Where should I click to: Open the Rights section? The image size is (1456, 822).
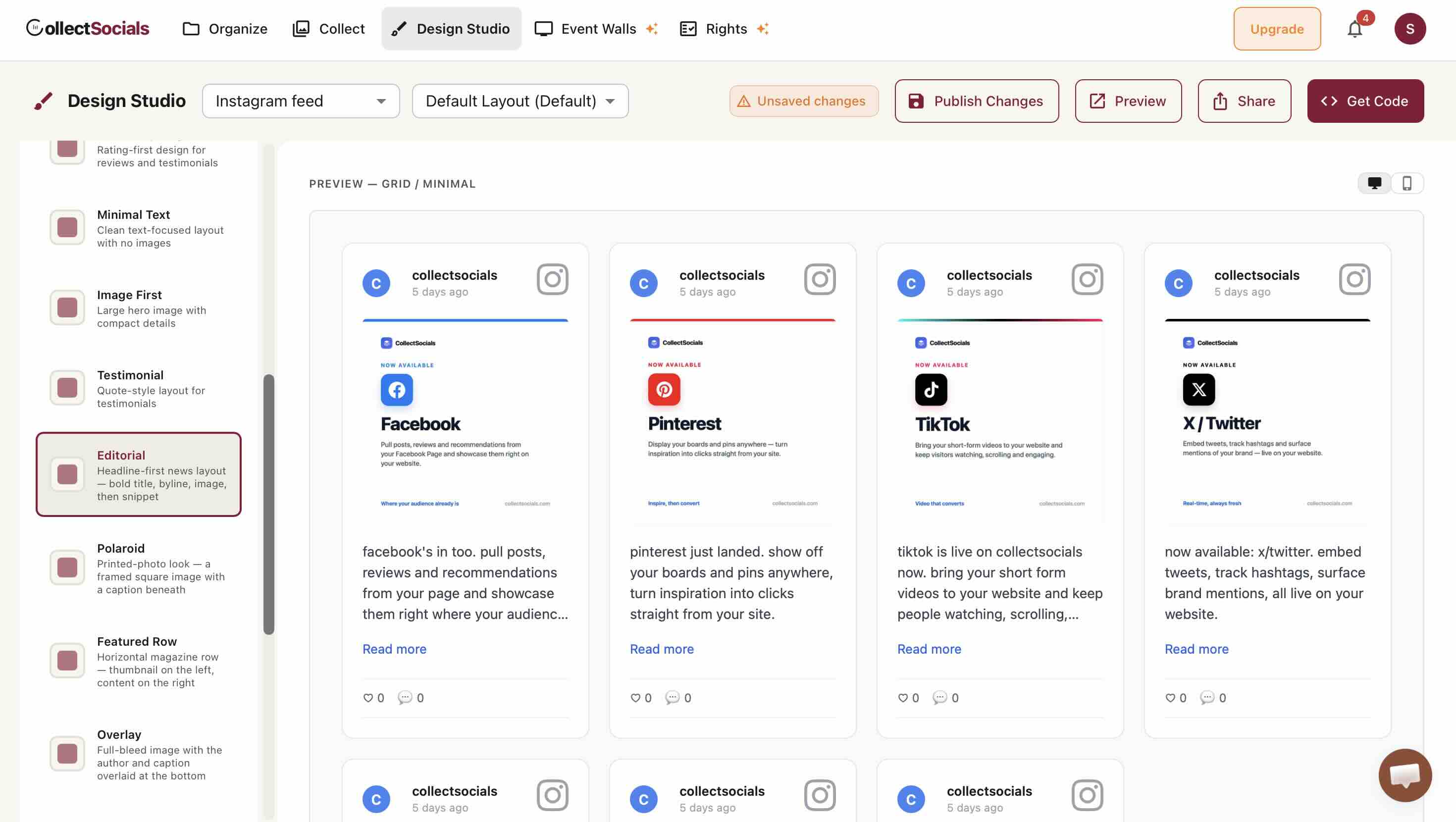tap(724, 29)
